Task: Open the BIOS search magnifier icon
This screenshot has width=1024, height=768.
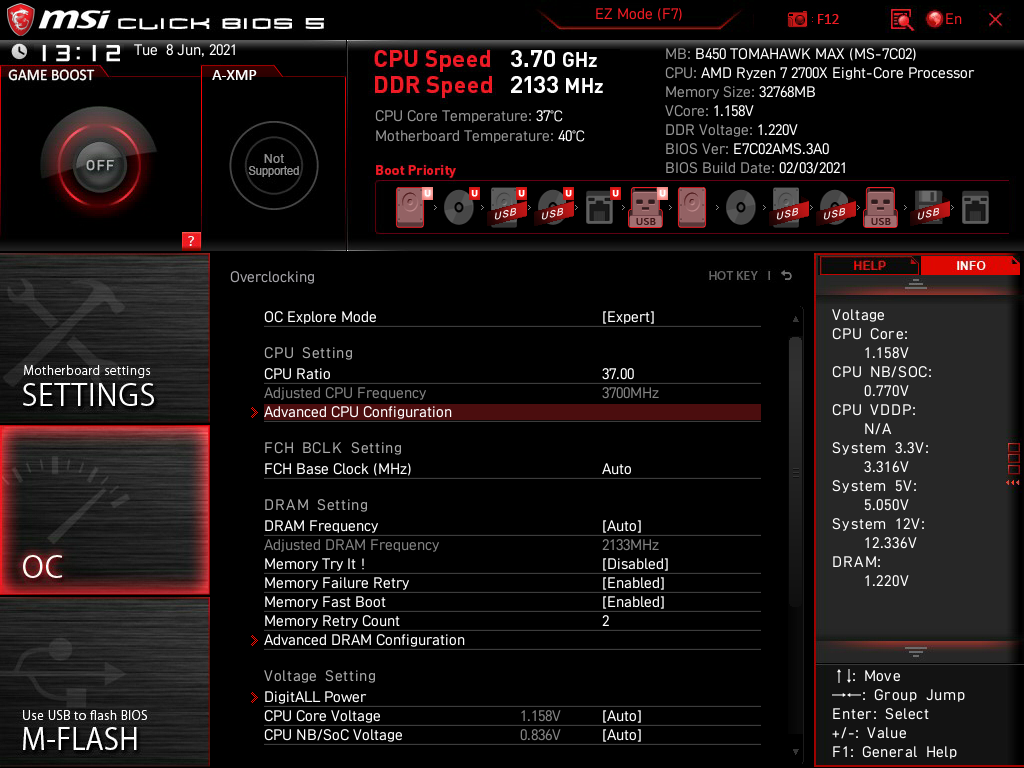Action: pyautogui.click(x=902, y=20)
